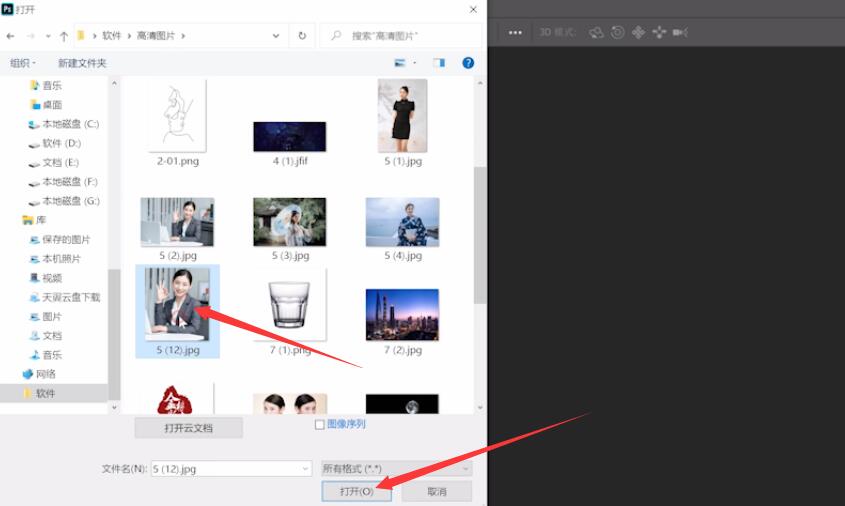Click the blue help question mark icon

click(468, 62)
